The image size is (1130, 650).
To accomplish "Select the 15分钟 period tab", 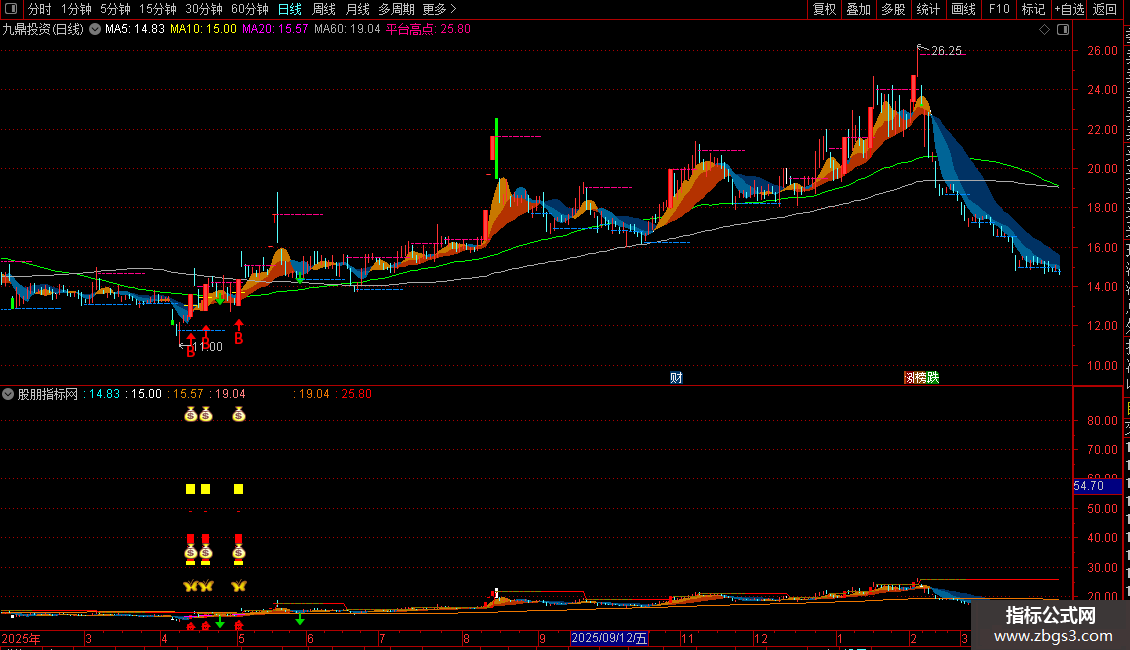I will point(158,9).
